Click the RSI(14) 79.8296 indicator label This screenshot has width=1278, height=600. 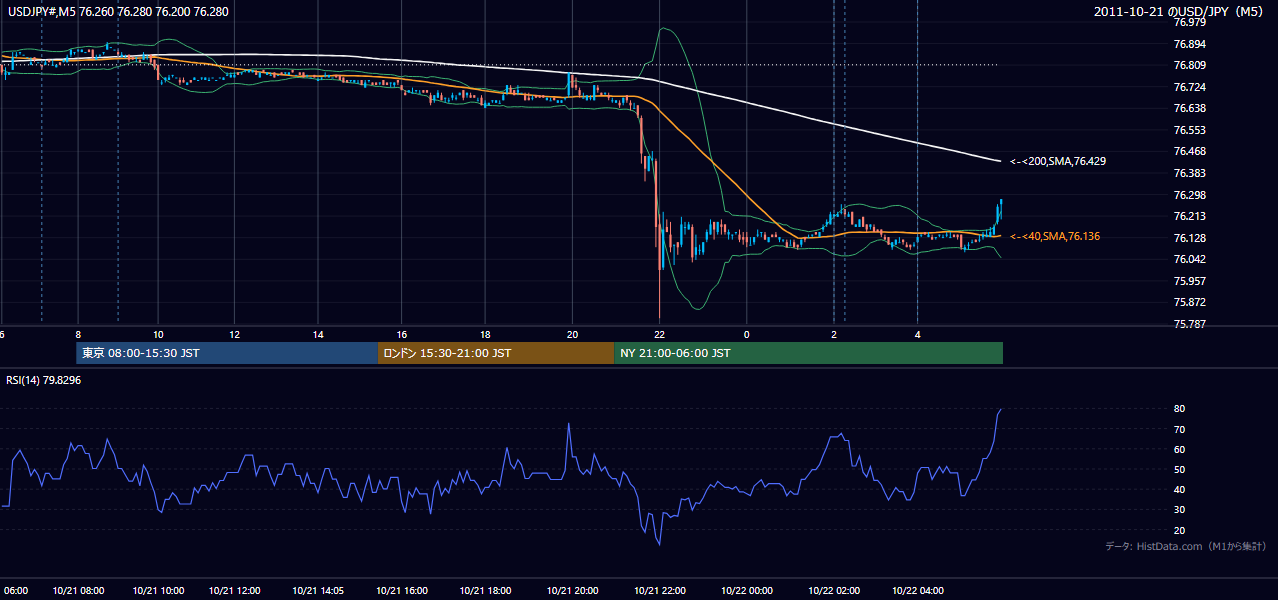44,380
